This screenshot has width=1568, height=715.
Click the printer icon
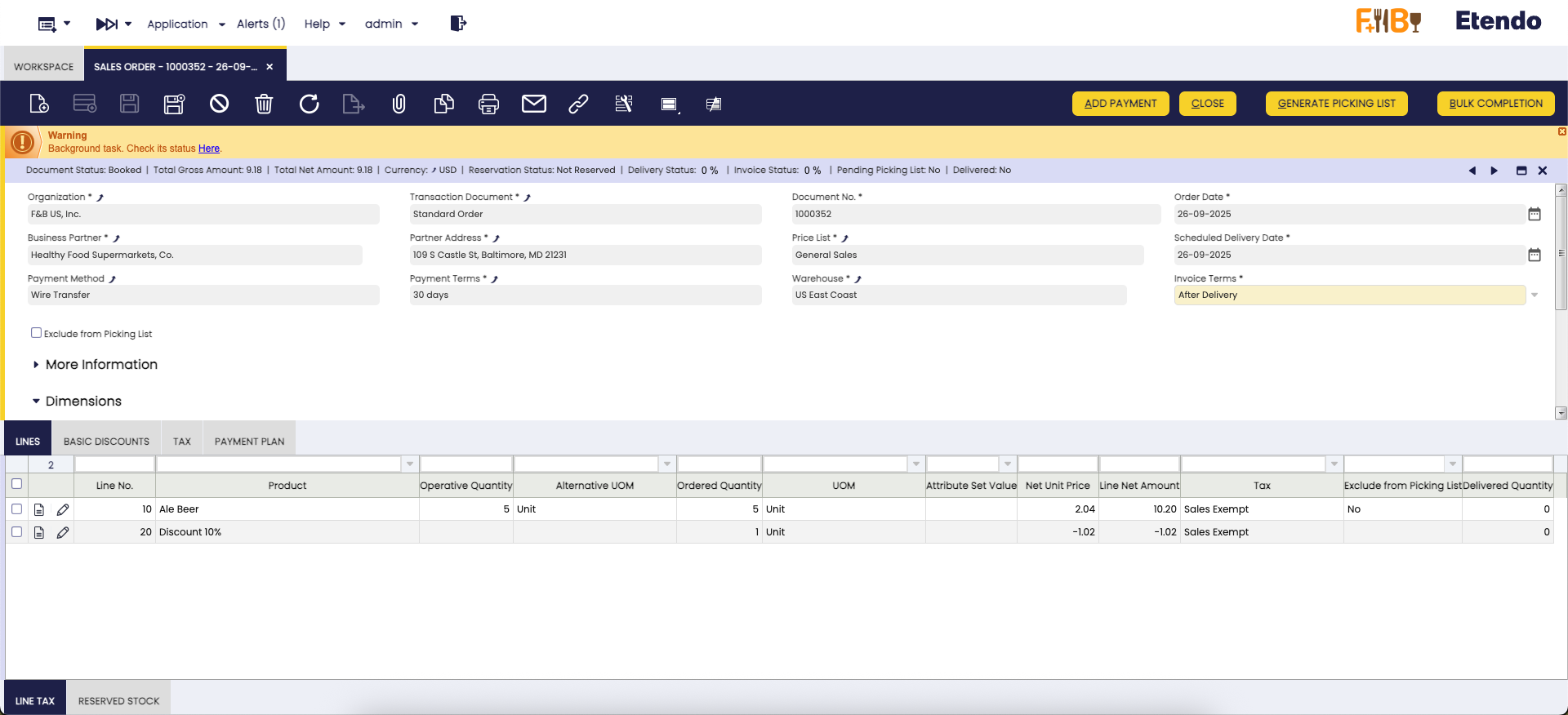click(488, 104)
